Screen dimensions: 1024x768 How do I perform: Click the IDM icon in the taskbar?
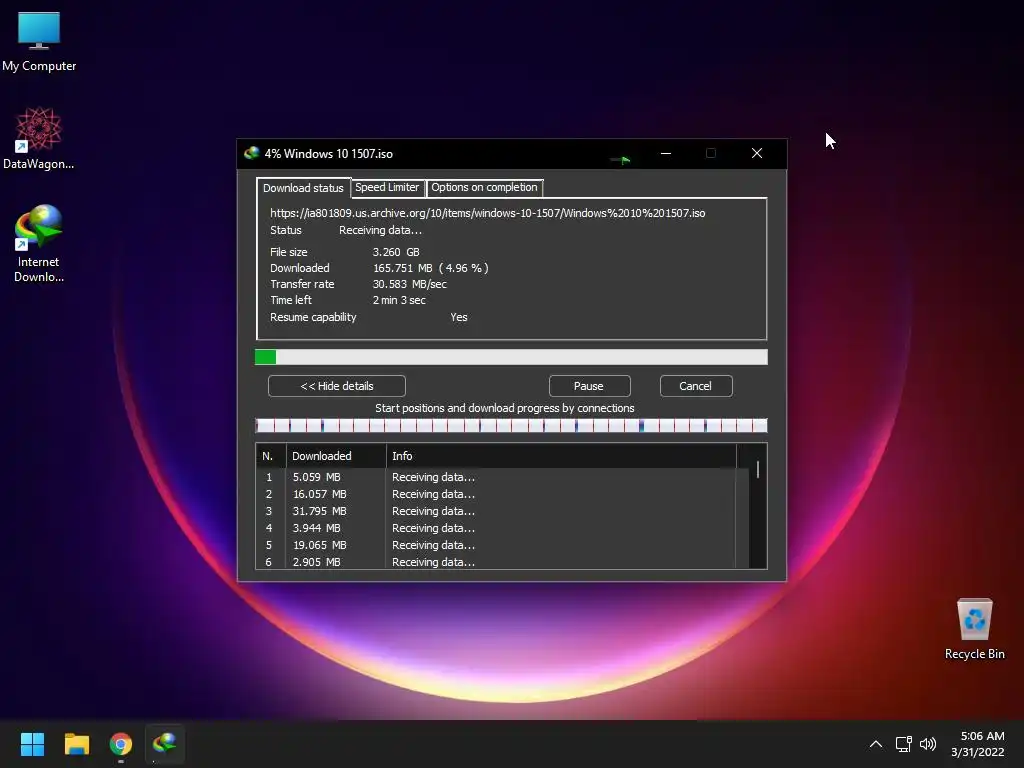point(165,744)
